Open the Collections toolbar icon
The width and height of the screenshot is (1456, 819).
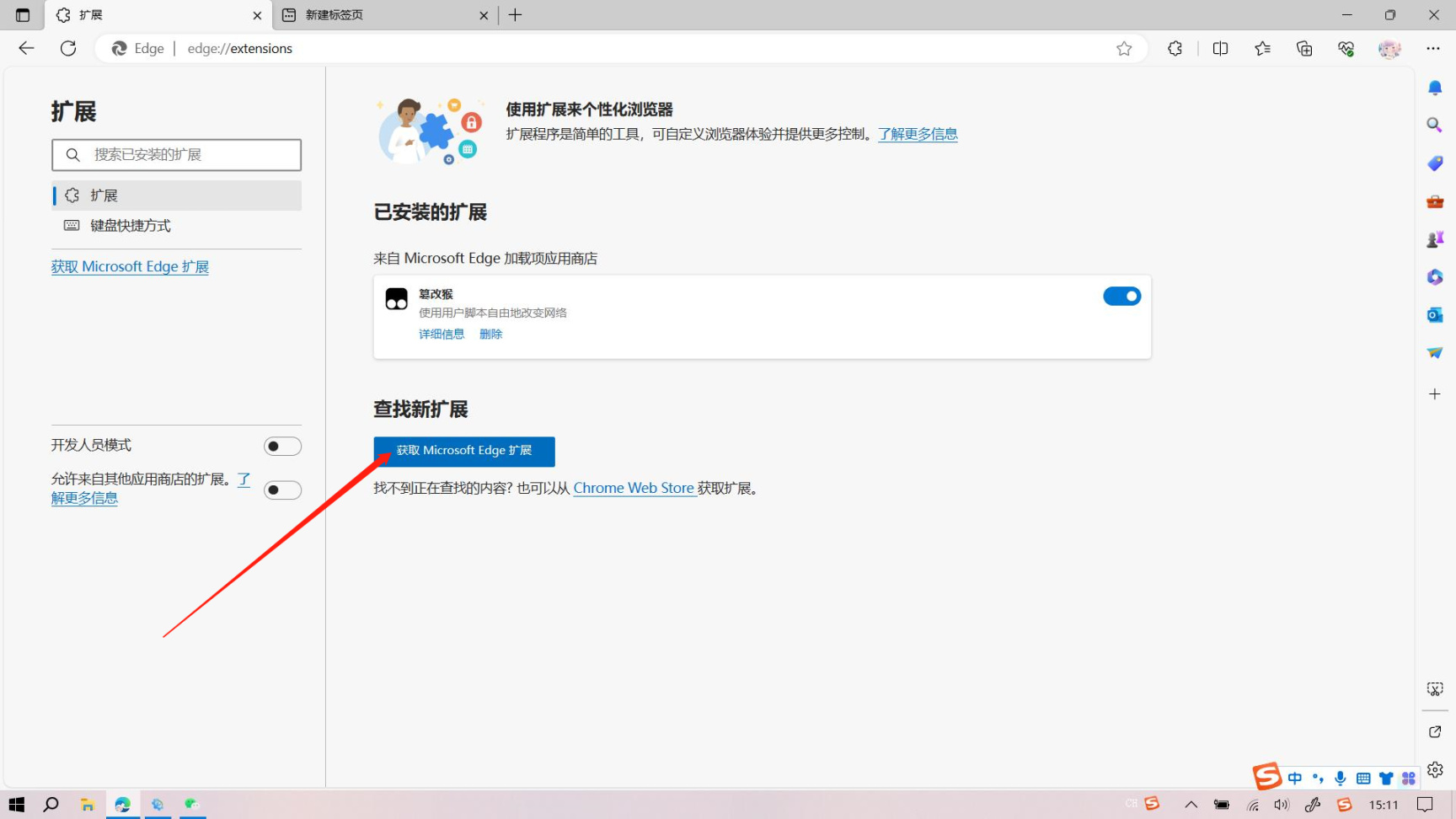point(1304,49)
